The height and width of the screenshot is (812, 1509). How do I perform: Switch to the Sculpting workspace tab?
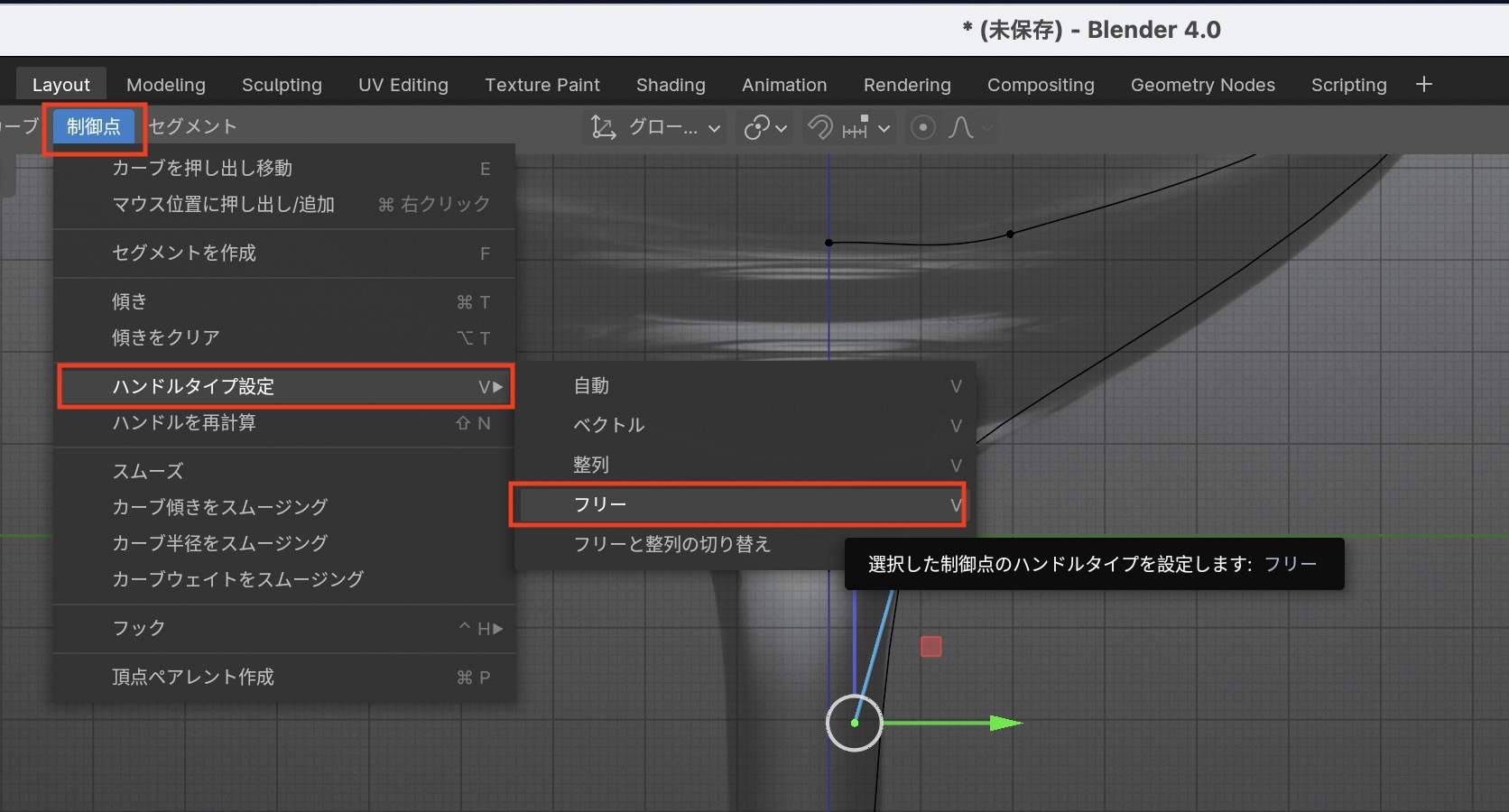click(x=282, y=85)
